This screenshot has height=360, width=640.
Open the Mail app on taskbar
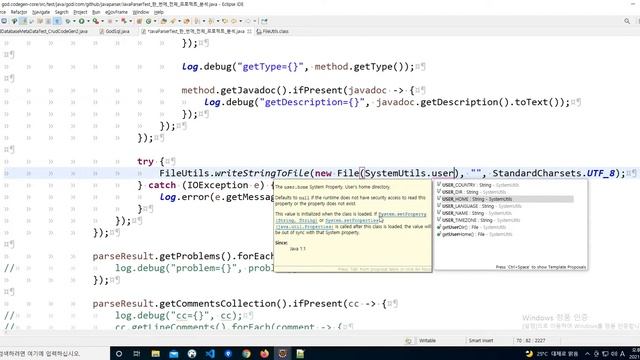[173, 353]
